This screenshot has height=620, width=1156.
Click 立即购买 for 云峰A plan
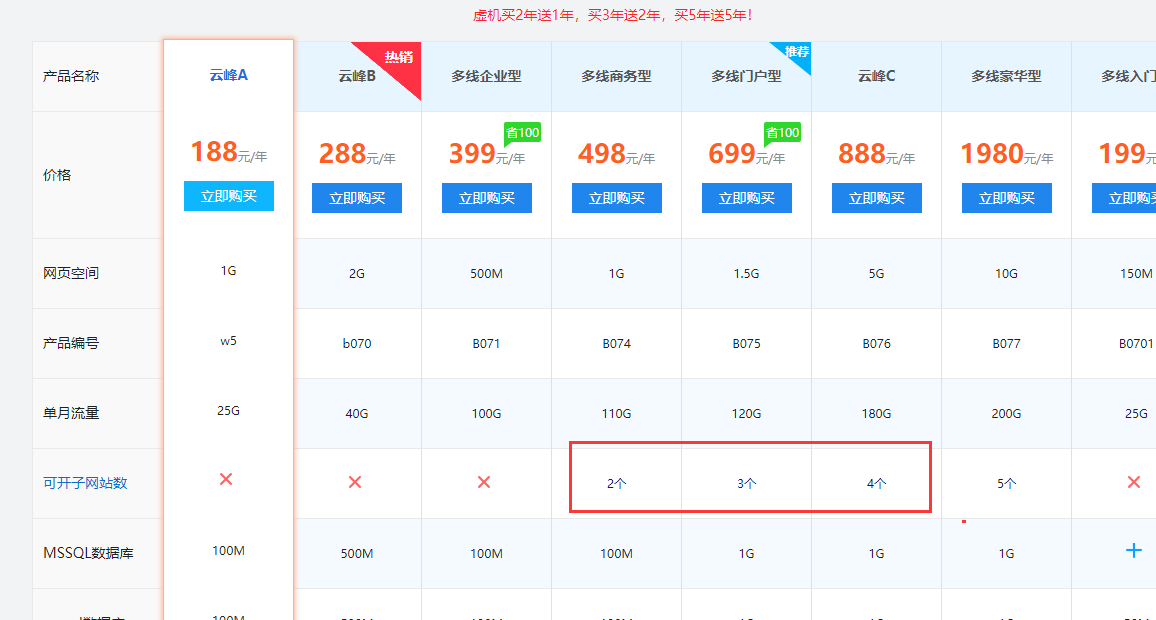click(228, 196)
